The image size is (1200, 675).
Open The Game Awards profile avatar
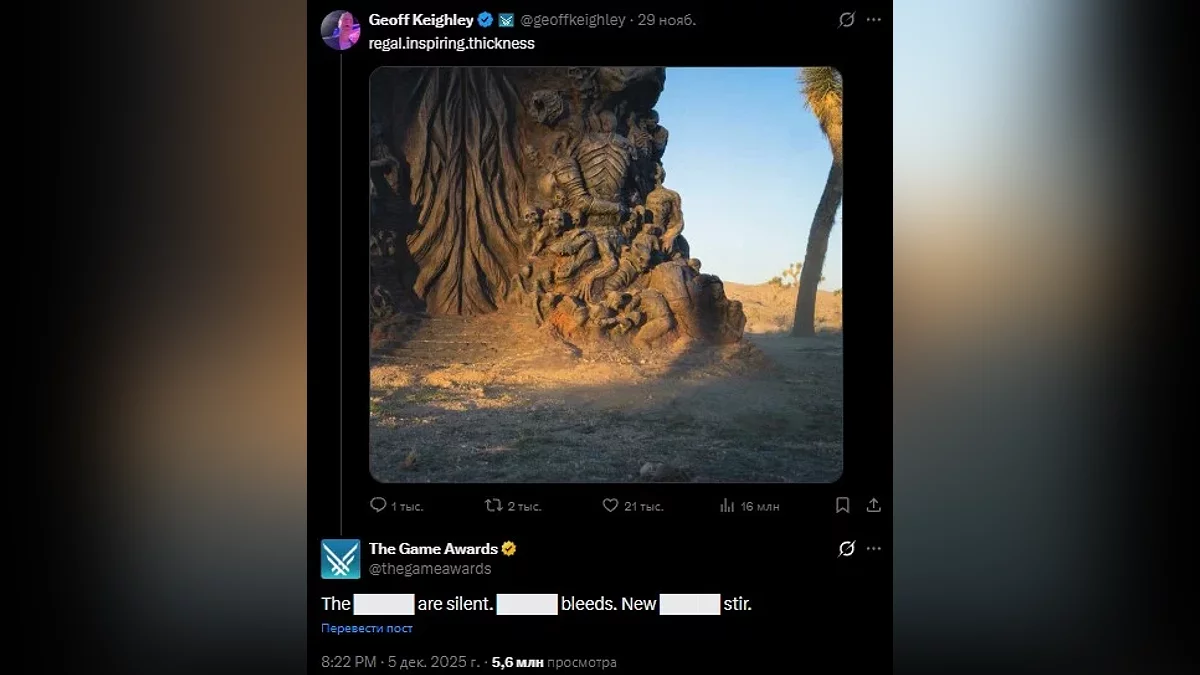tap(340, 558)
